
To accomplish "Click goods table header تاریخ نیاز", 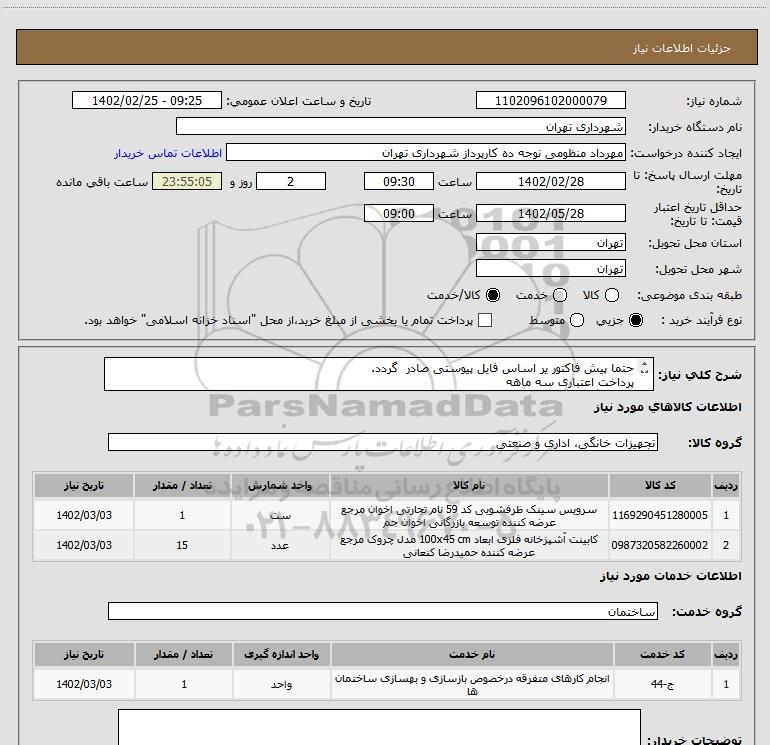I will (83, 485).
